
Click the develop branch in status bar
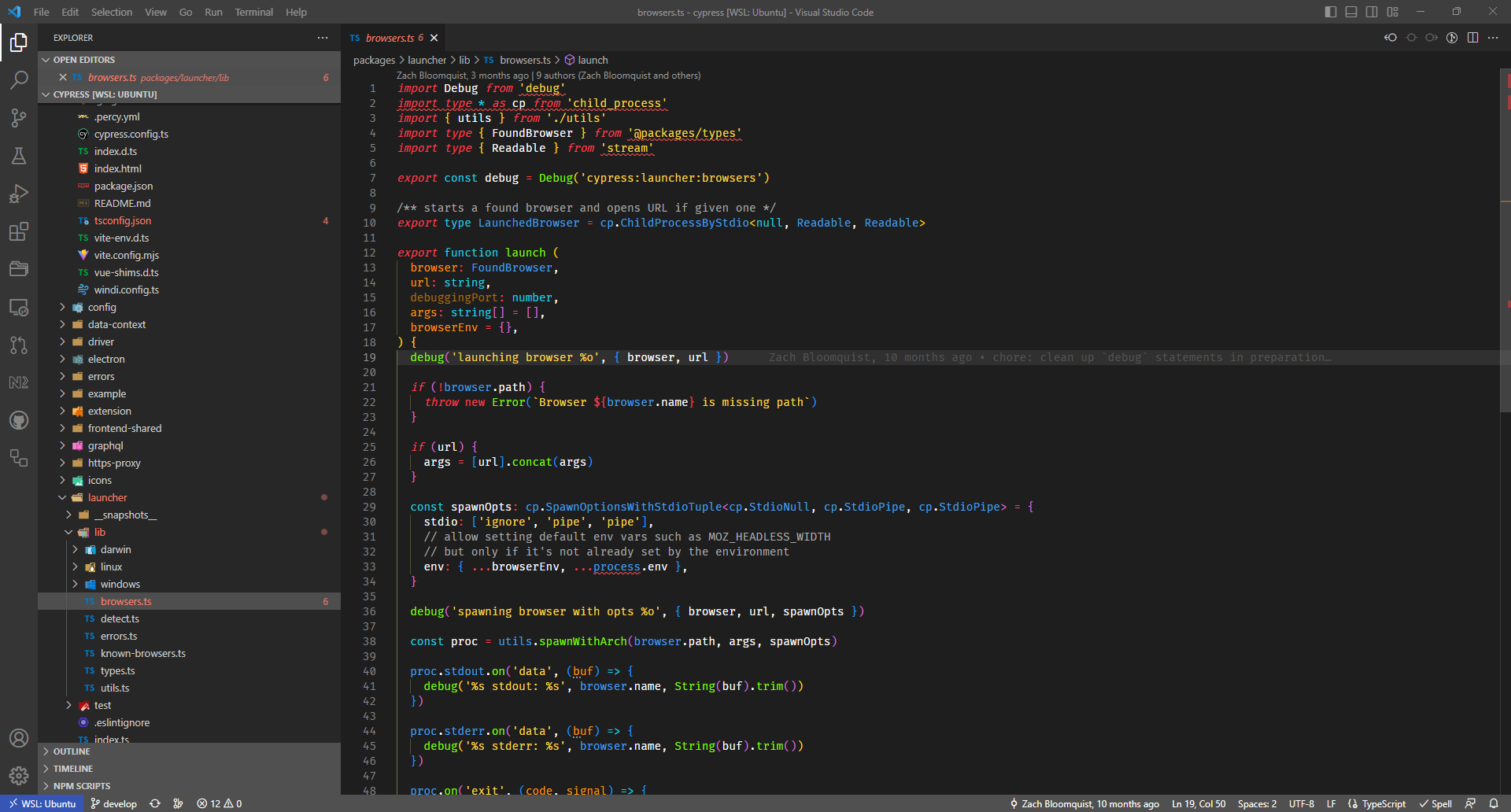coord(113,803)
